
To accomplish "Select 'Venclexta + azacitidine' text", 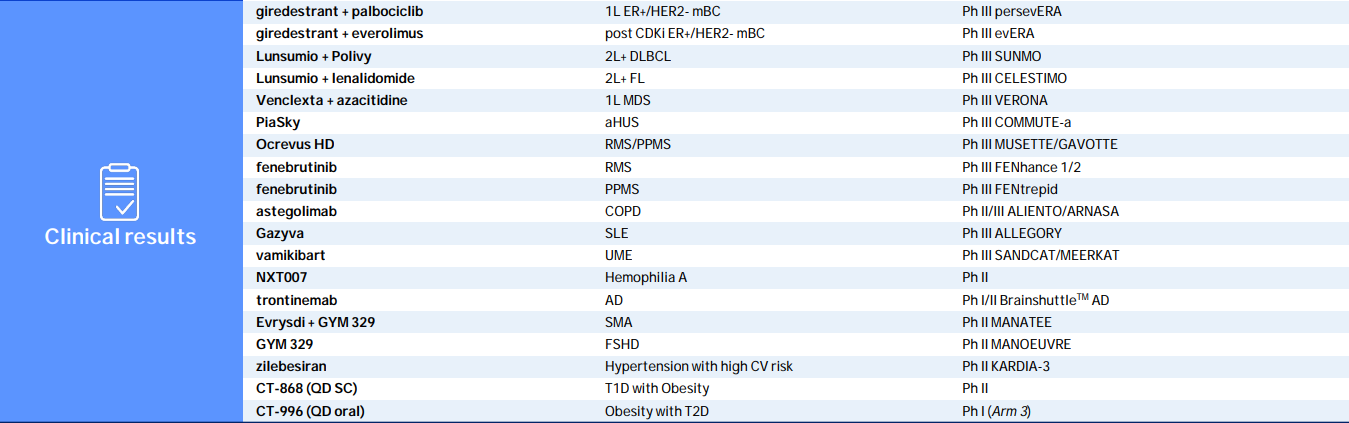I will pos(331,100).
